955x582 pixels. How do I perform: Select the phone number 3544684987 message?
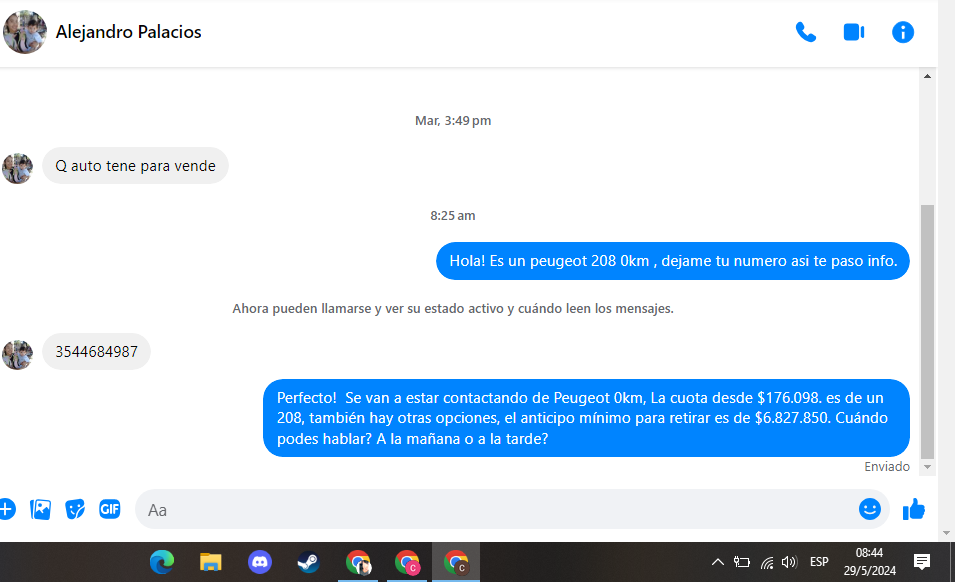(x=96, y=351)
